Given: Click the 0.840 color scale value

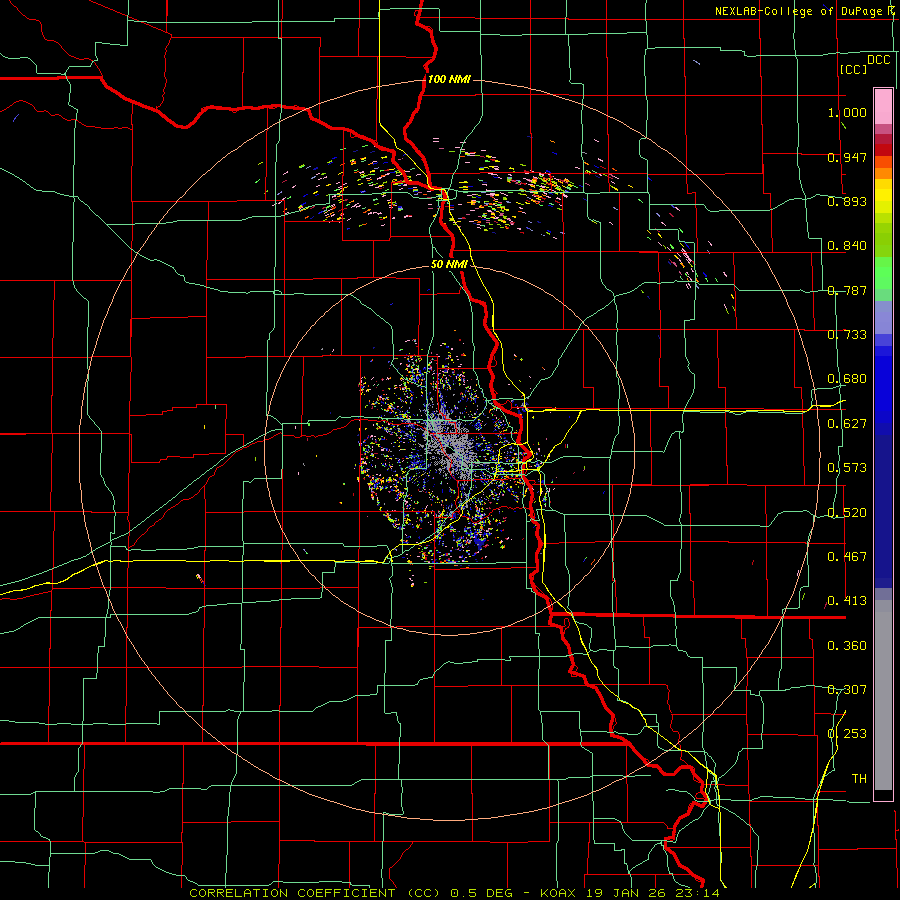Looking at the screenshot, I should 847,246.
